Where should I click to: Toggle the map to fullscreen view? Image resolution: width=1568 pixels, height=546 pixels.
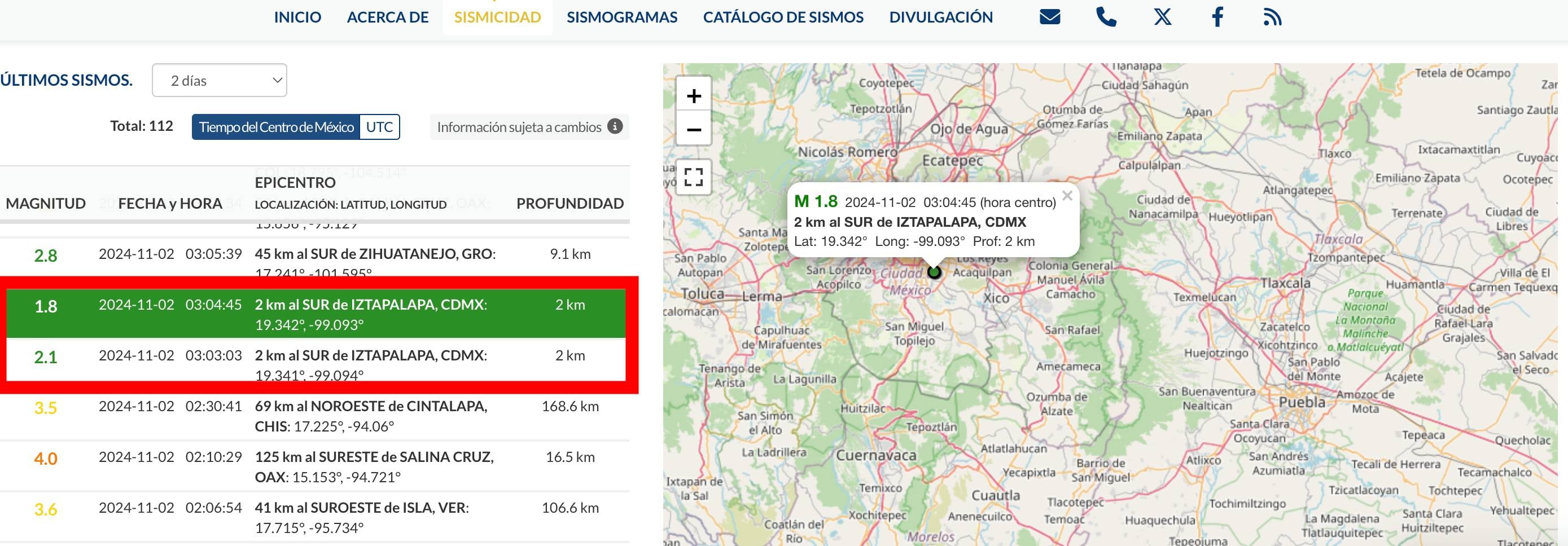(x=694, y=177)
